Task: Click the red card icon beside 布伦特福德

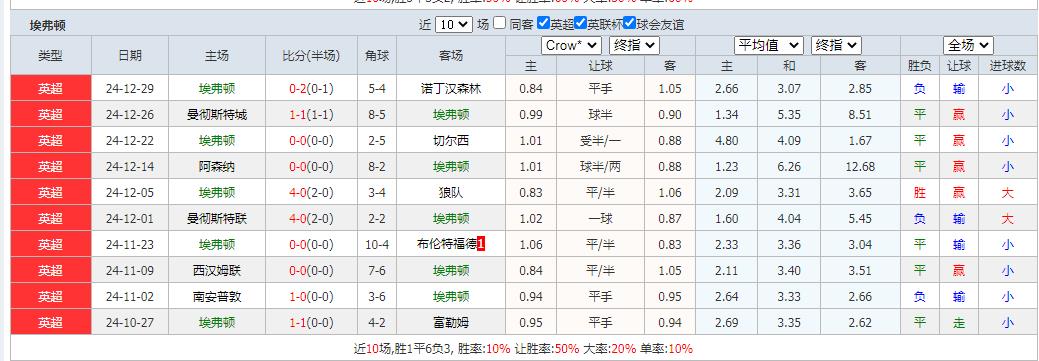Action: click(x=481, y=244)
